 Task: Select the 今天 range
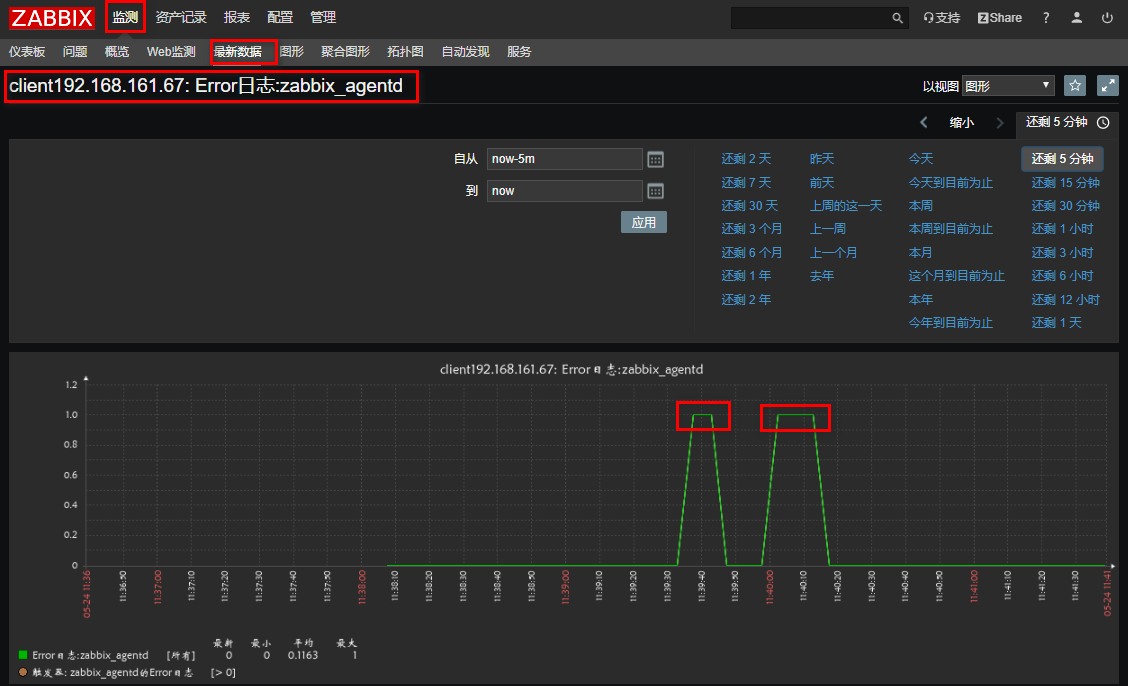click(x=921, y=159)
